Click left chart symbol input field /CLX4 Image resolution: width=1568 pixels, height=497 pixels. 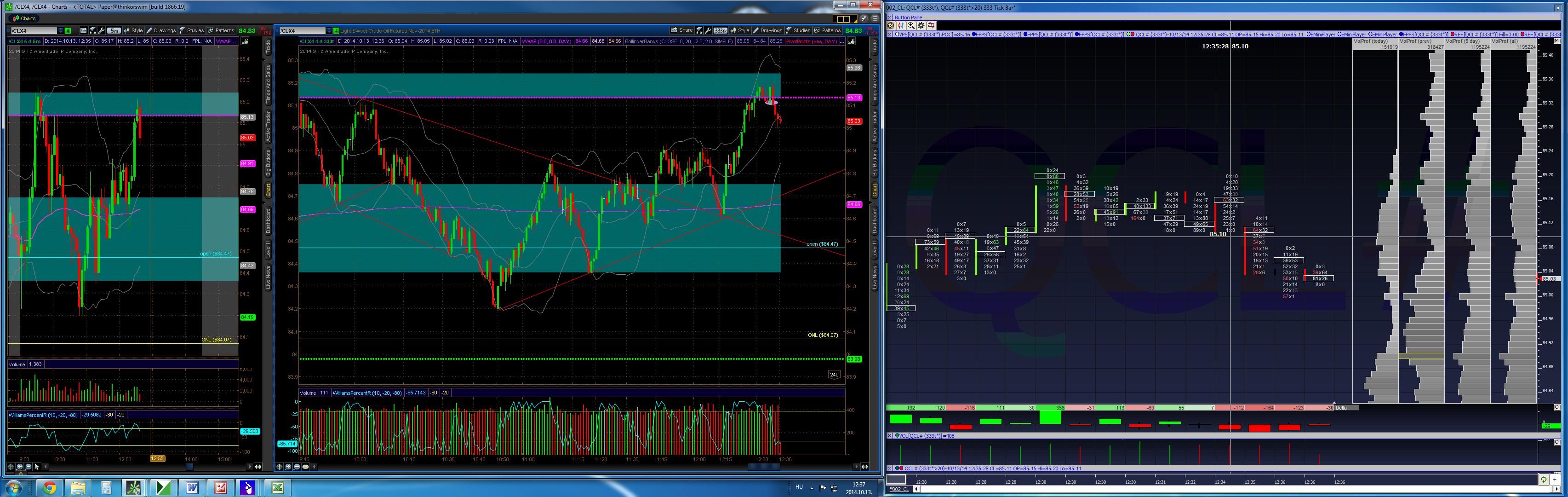click(34, 30)
